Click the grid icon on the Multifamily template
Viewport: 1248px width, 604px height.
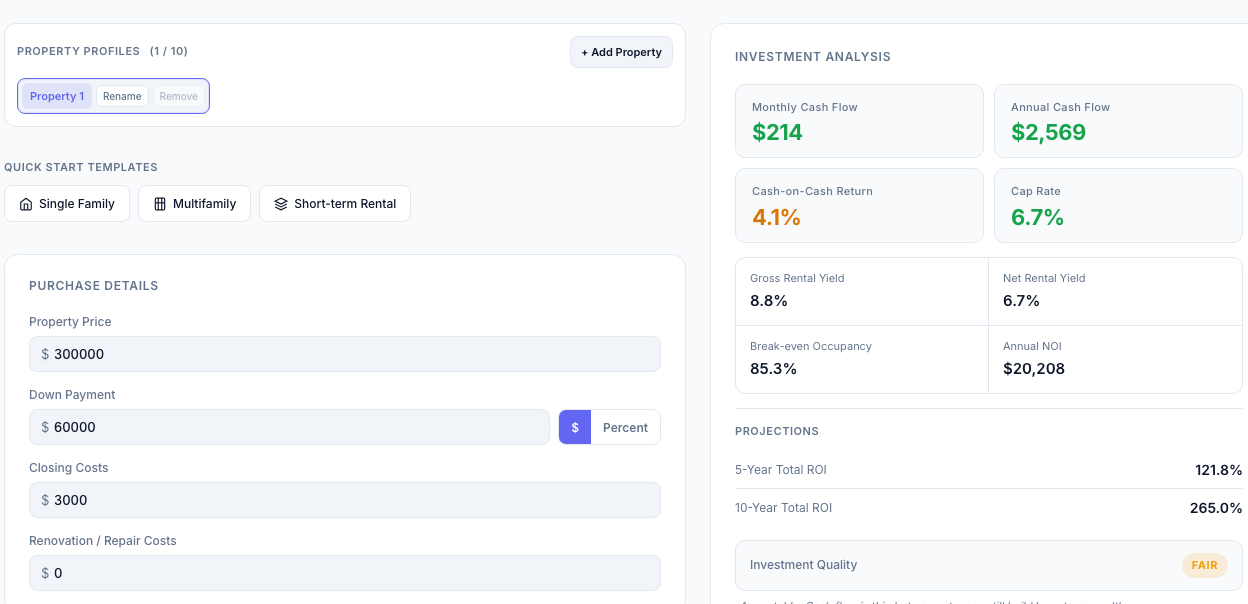click(160, 203)
